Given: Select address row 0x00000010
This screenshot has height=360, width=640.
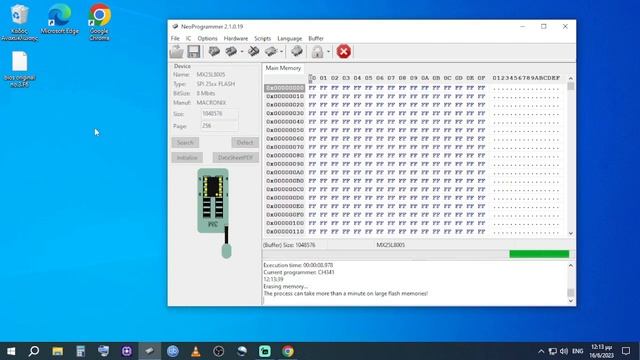Looking at the screenshot, I should point(284,96).
